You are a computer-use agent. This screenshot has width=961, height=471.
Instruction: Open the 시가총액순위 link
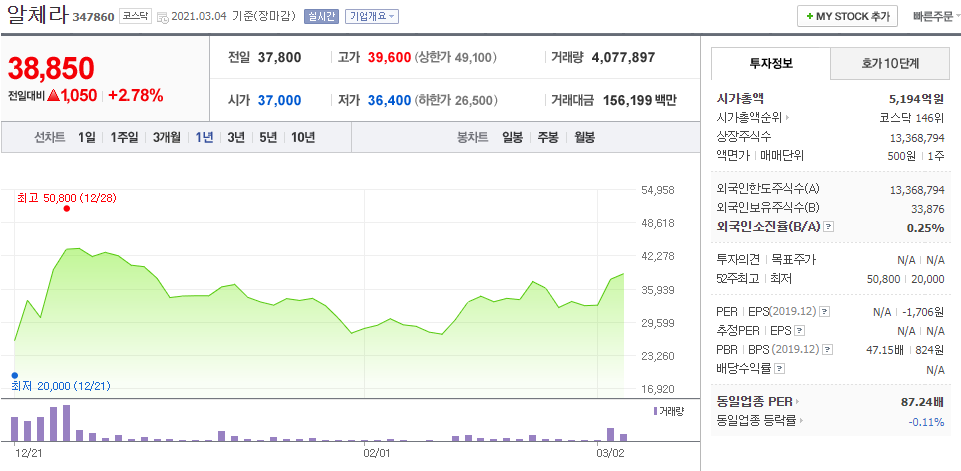753,118
